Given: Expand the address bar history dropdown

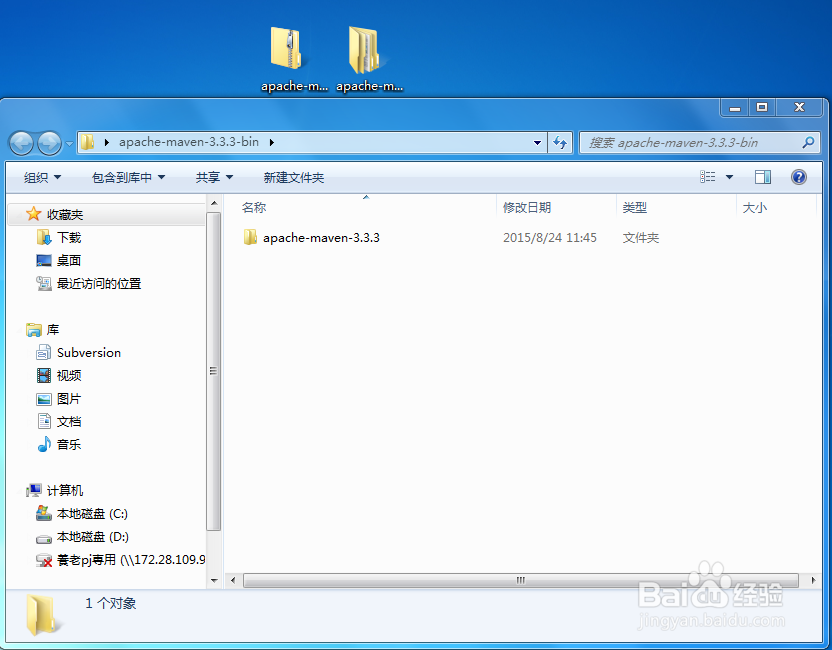Looking at the screenshot, I should pos(537,142).
